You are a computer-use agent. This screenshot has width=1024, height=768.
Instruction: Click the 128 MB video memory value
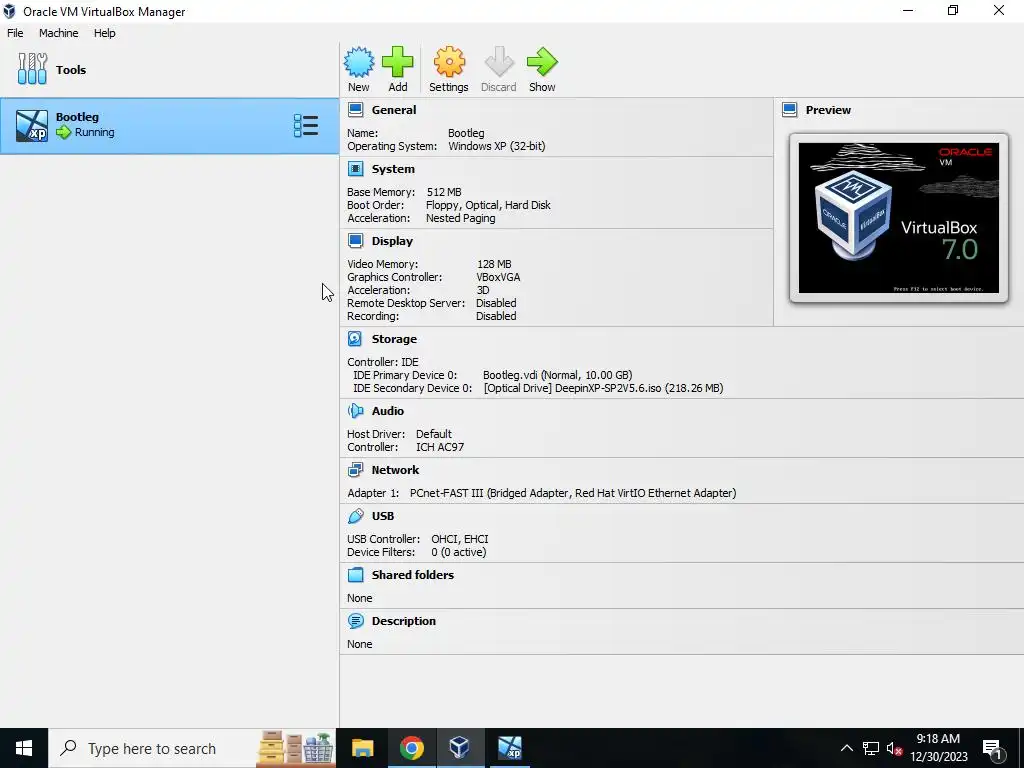[494, 264]
